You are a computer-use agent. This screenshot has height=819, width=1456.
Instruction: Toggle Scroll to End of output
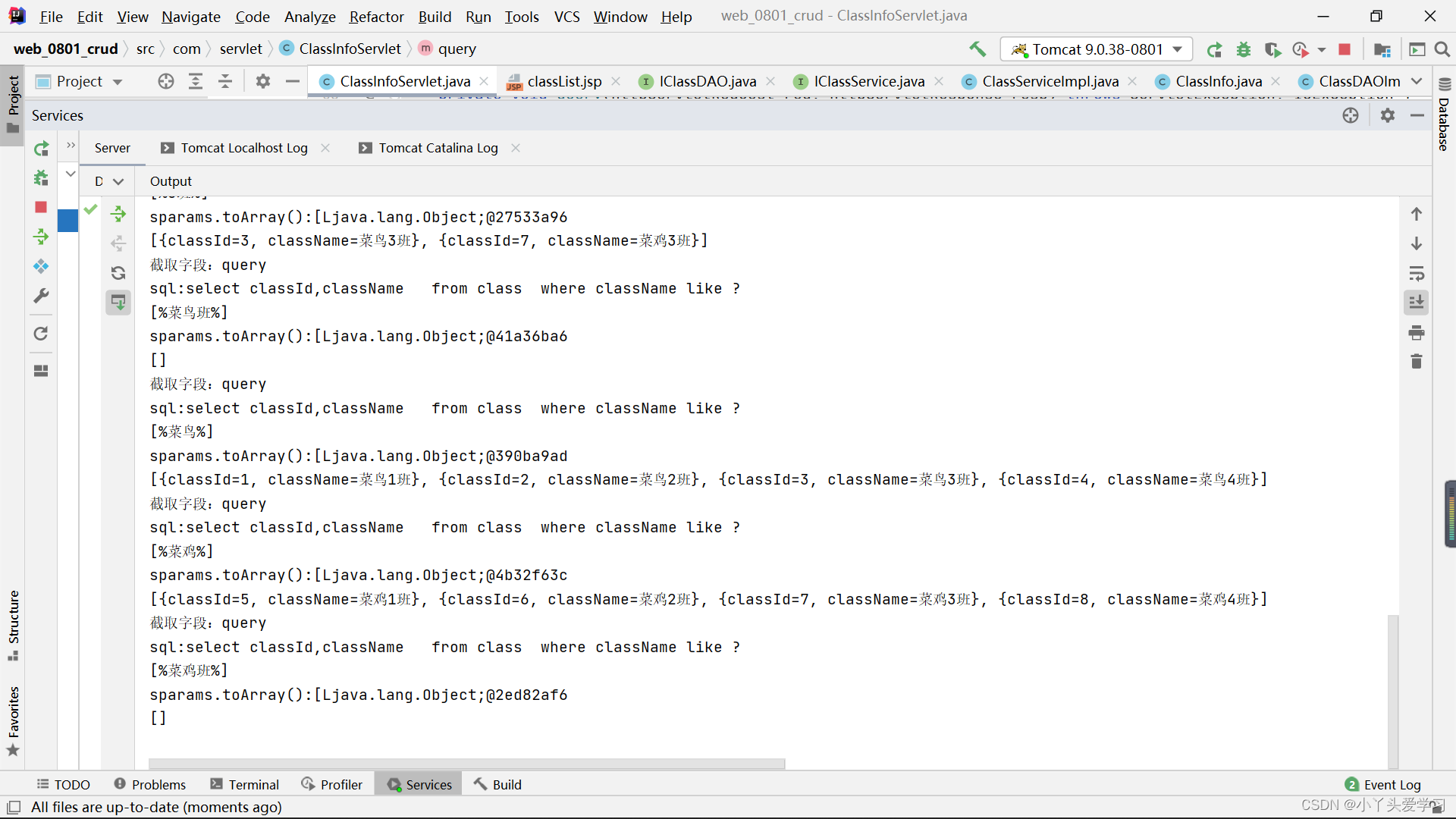point(1417,303)
